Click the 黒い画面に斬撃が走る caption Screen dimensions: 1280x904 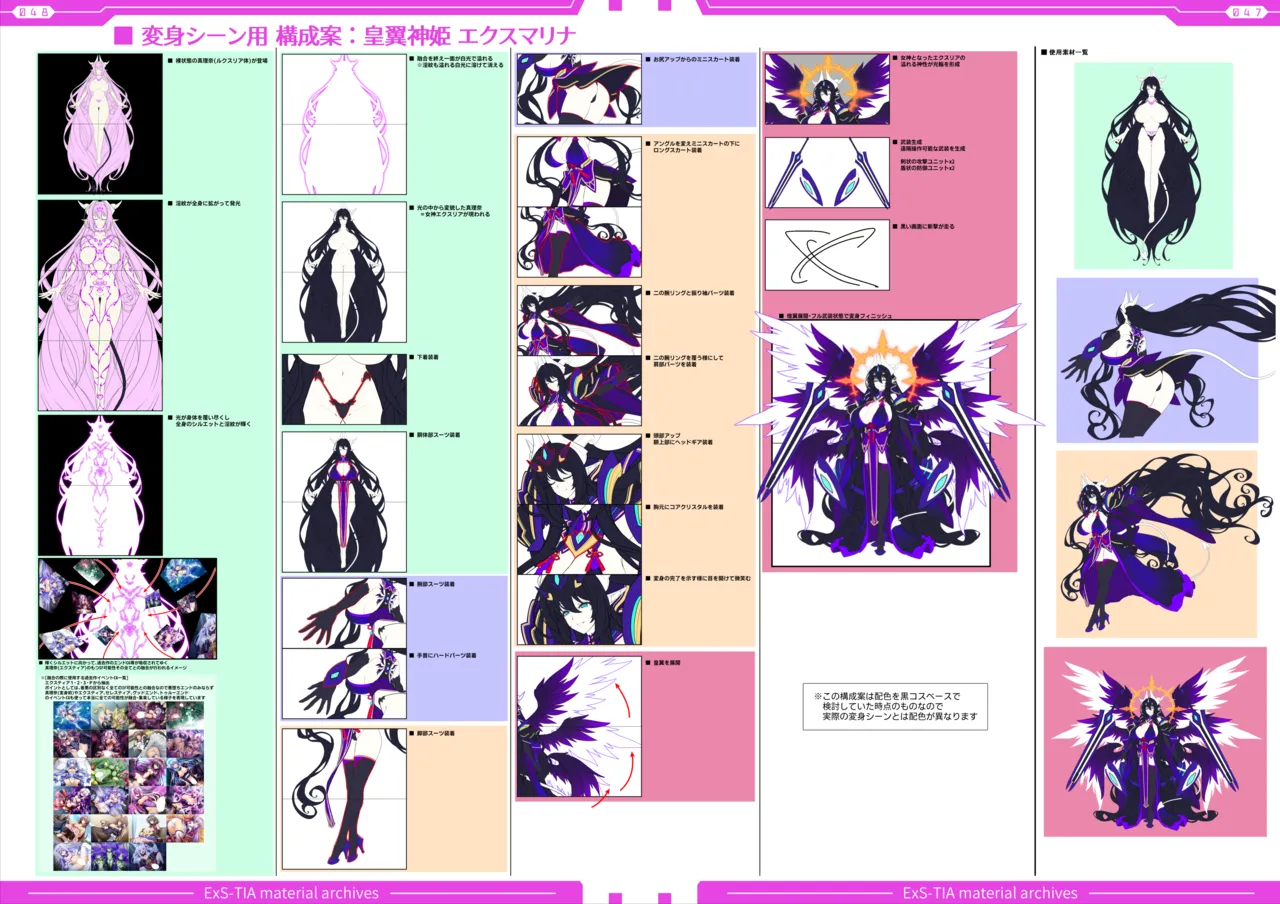coord(923,226)
